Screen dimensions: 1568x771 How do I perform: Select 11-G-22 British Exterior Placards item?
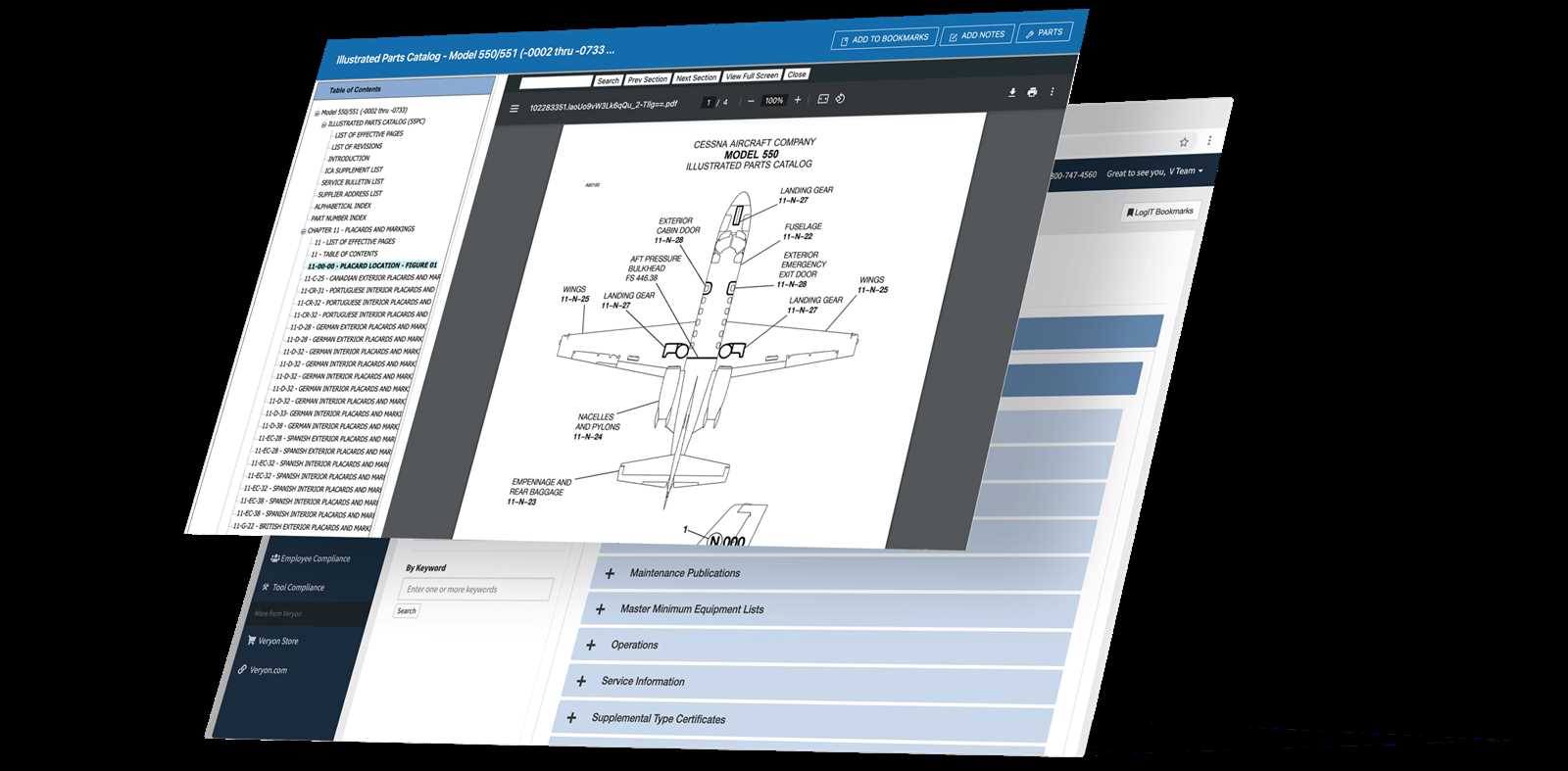(x=301, y=527)
